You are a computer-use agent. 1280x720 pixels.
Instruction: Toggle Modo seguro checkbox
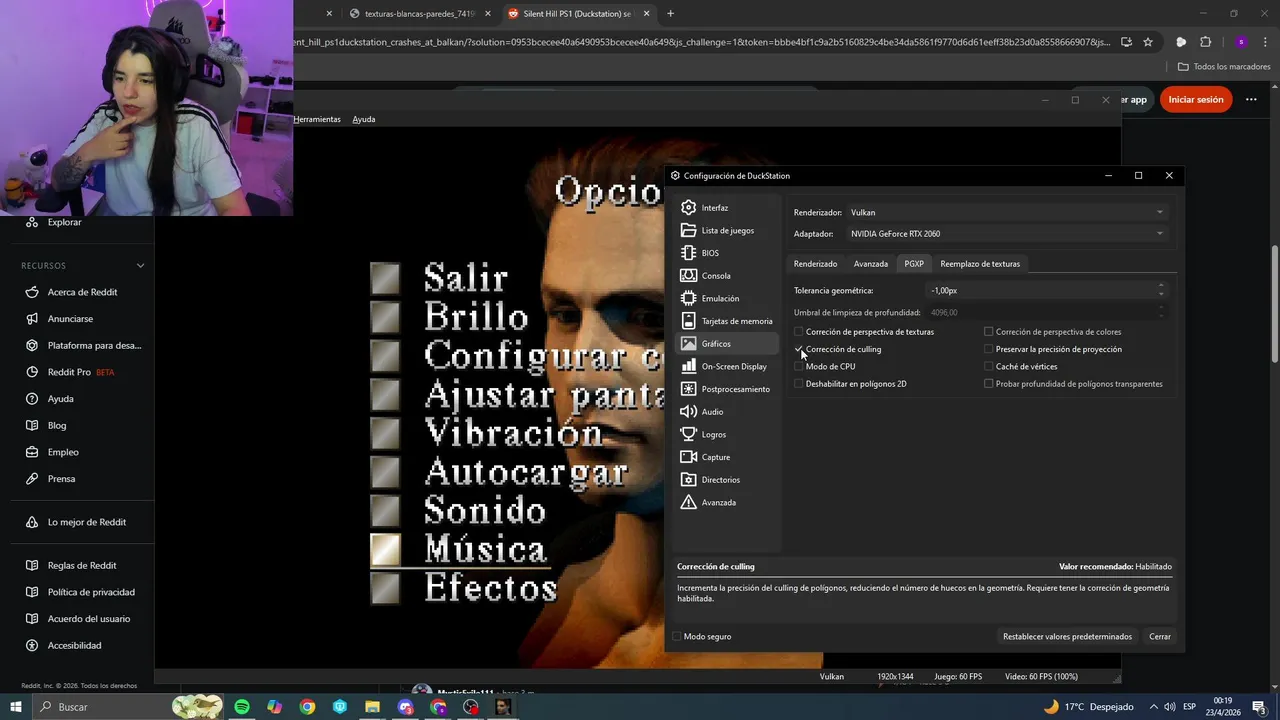pos(702,637)
